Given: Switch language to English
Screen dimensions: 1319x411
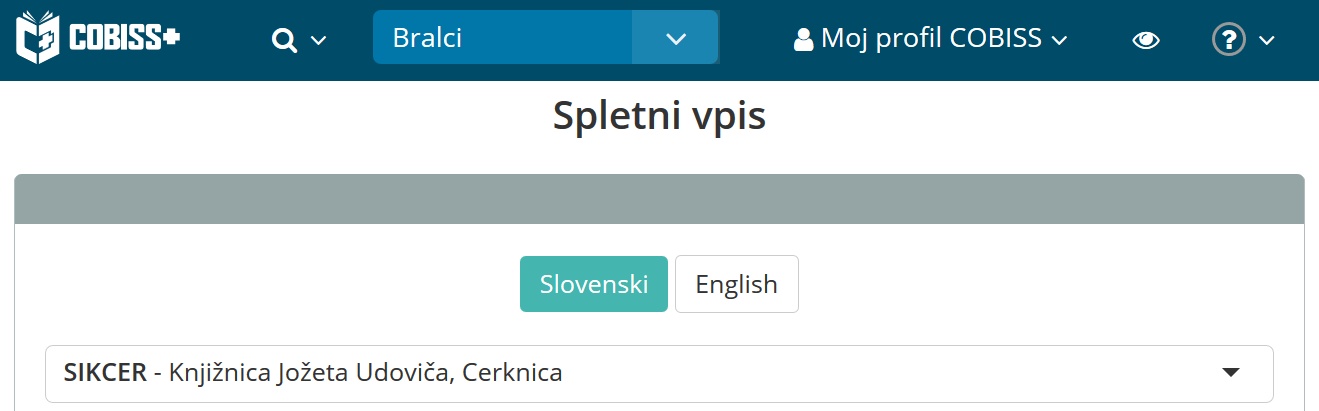Looking at the screenshot, I should pos(737,284).
